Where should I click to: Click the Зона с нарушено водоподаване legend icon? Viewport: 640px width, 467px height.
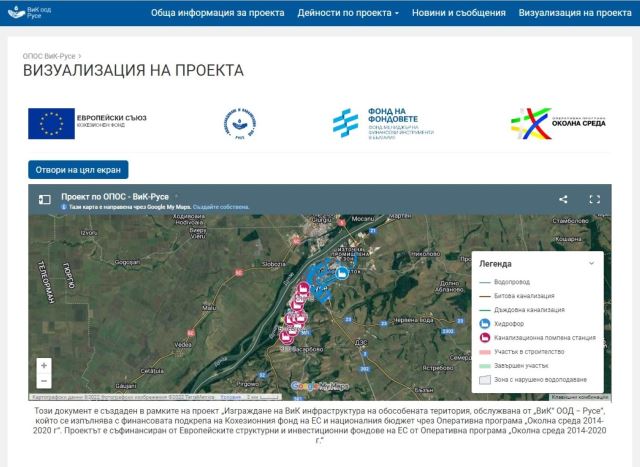click(484, 380)
